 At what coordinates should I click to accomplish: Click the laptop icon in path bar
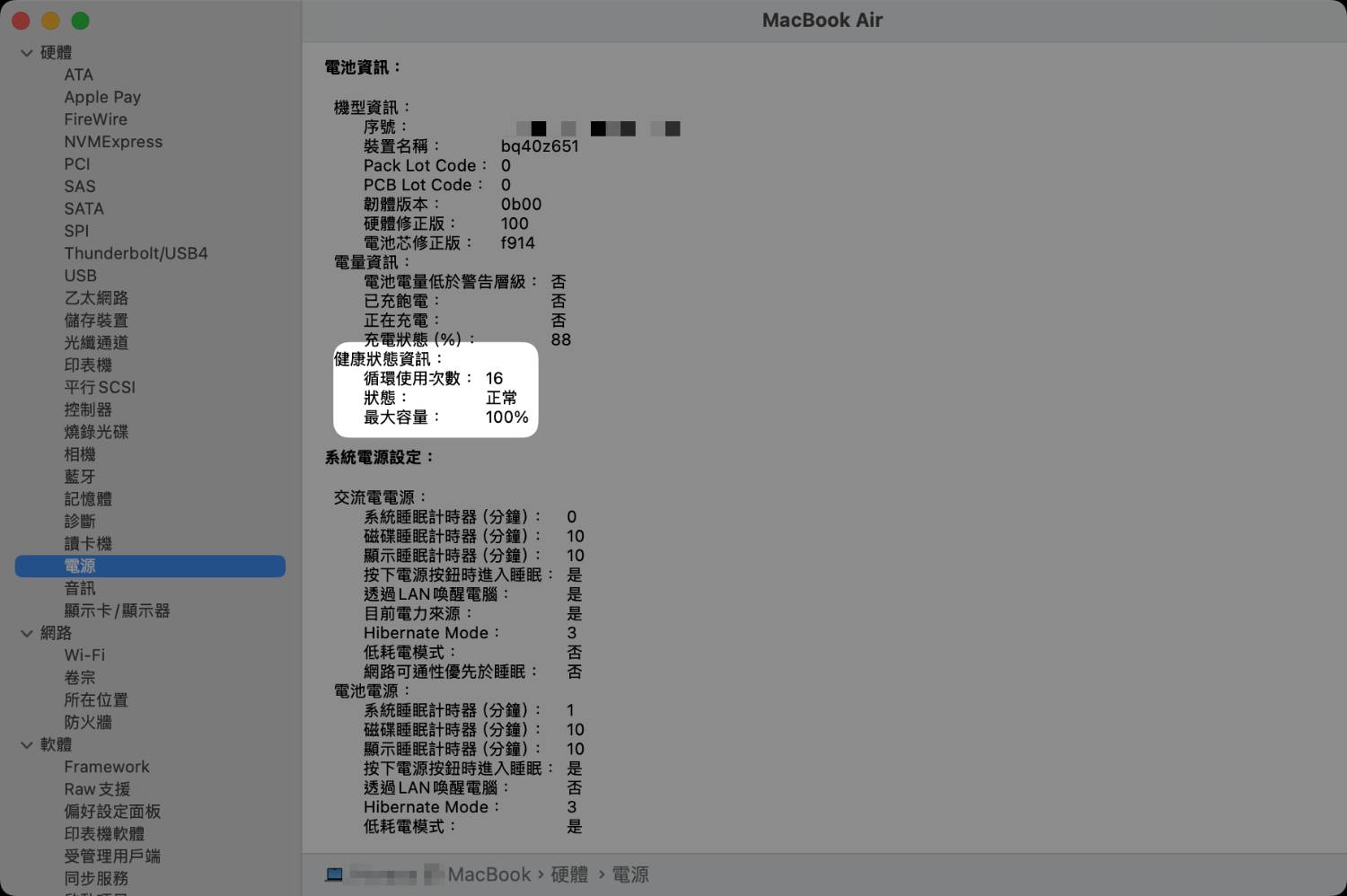pyautogui.click(x=334, y=874)
